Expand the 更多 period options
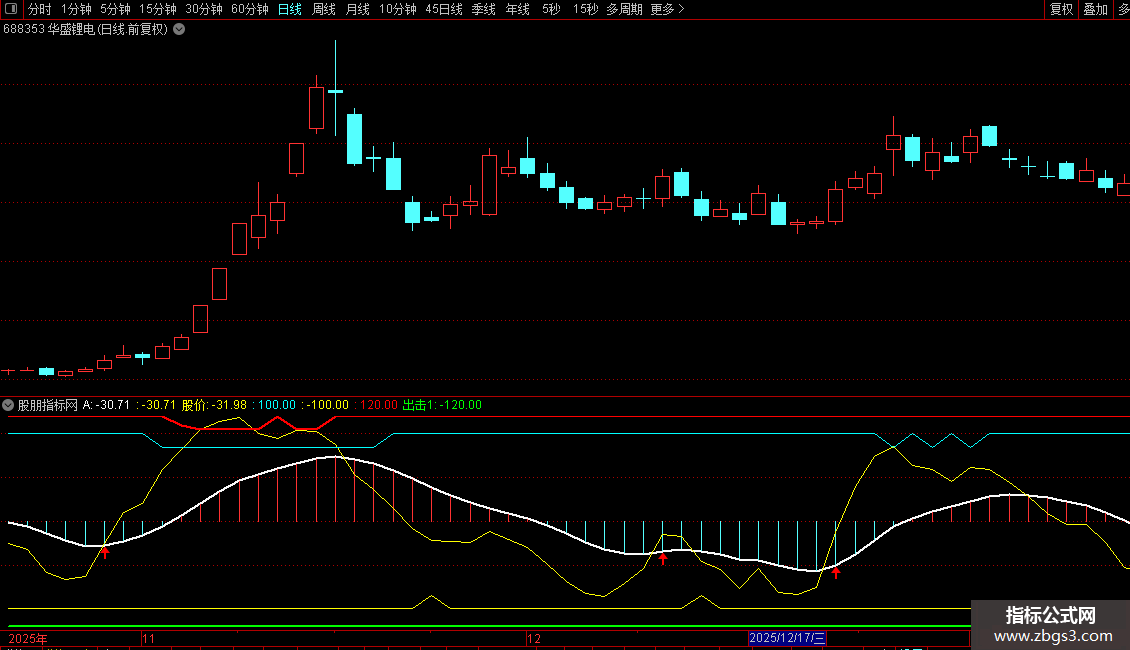Image resolution: width=1130 pixels, height=650 pixels. (x=667, y=9)
